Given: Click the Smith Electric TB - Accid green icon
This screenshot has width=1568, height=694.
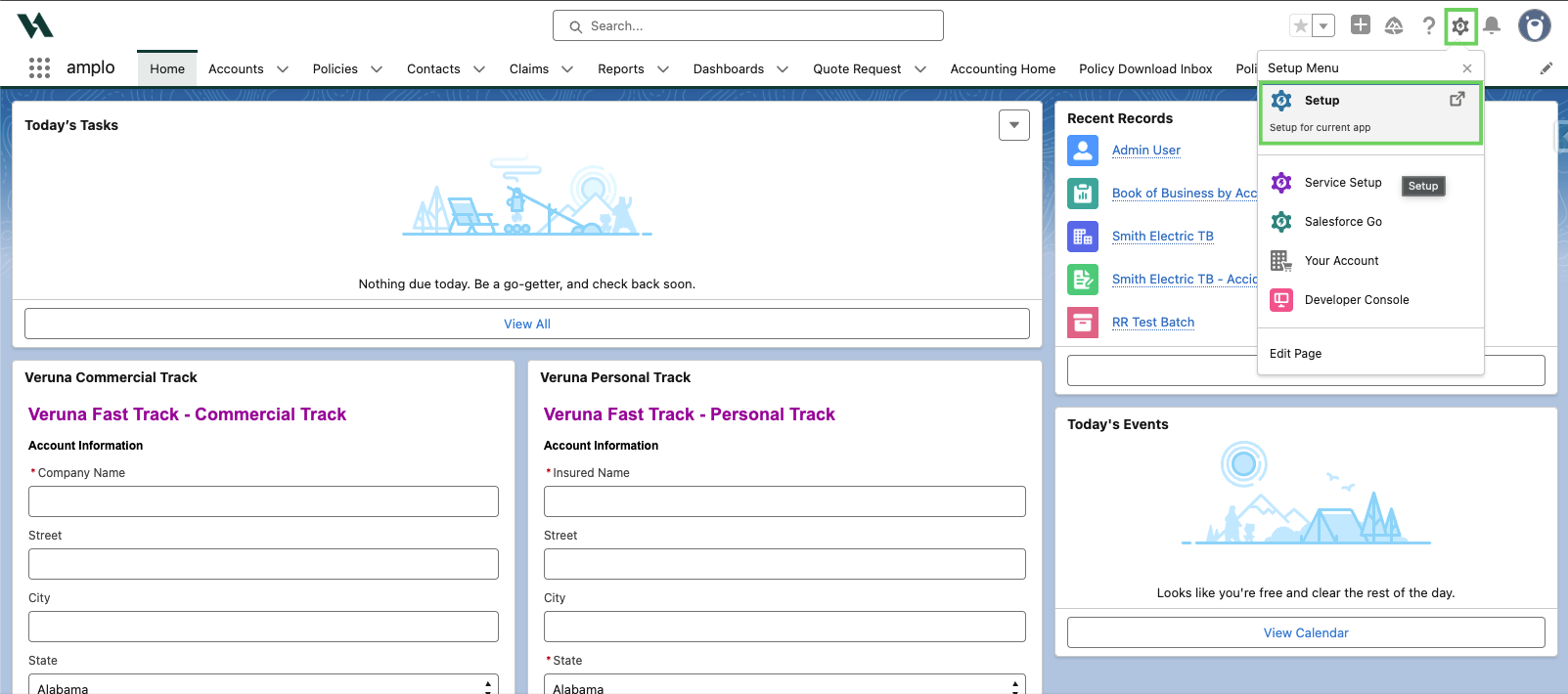Looking at the screenshot, I should pos(1083,280).
